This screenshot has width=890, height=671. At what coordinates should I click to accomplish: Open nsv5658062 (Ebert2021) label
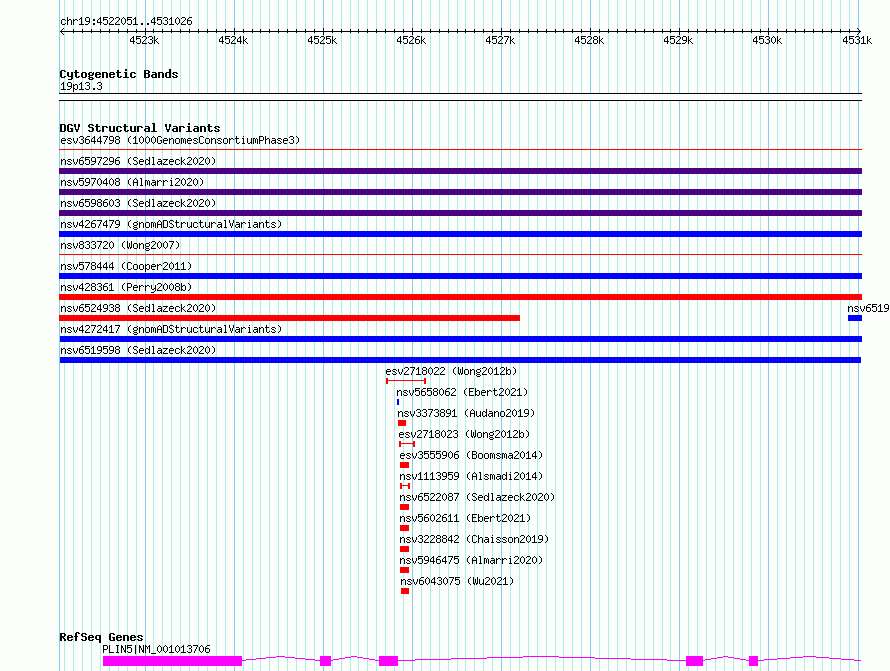tap(462, 392)
